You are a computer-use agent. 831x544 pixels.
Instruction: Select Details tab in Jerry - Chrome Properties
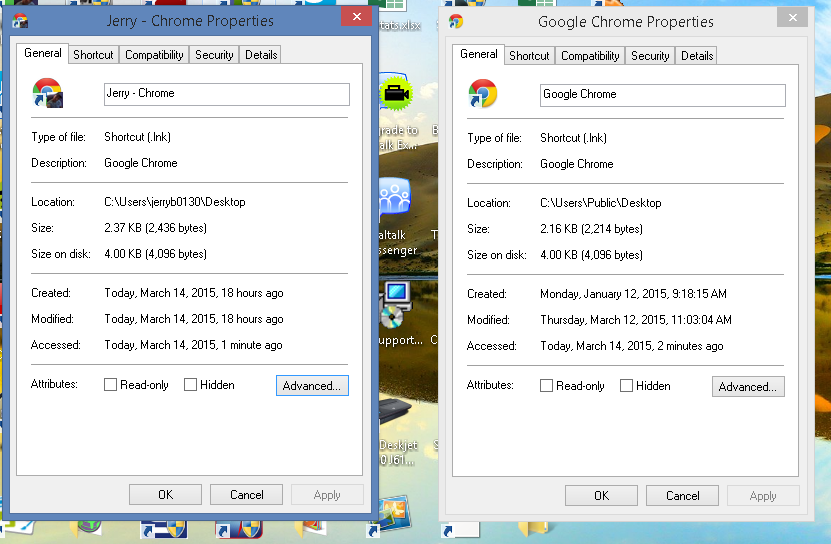tap(261, 55)
